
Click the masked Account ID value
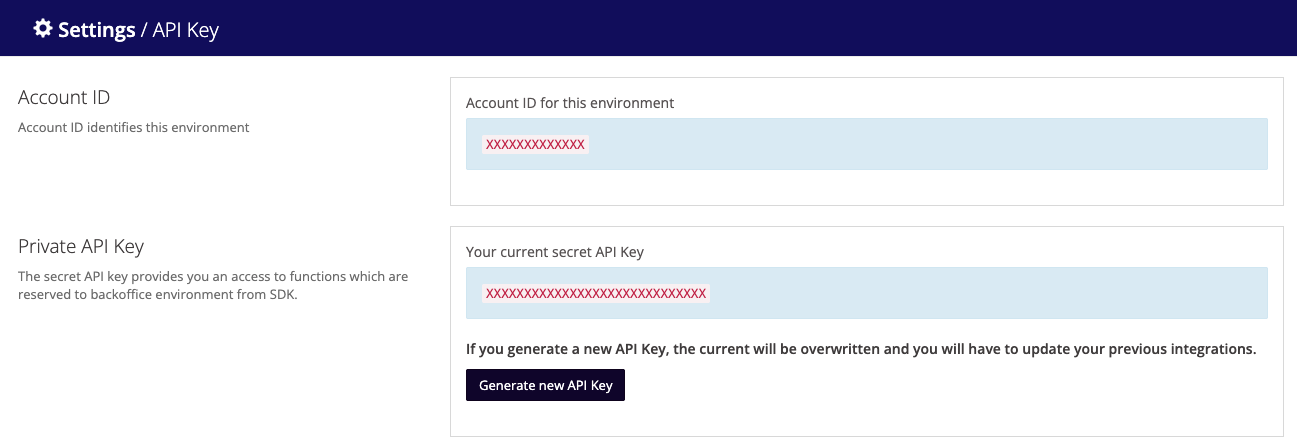(535, 145)
